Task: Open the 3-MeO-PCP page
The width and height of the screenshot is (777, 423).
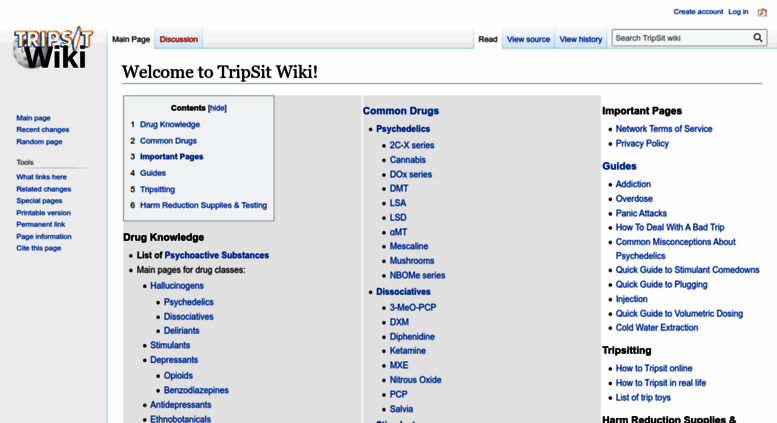Action: click(413, 308)
